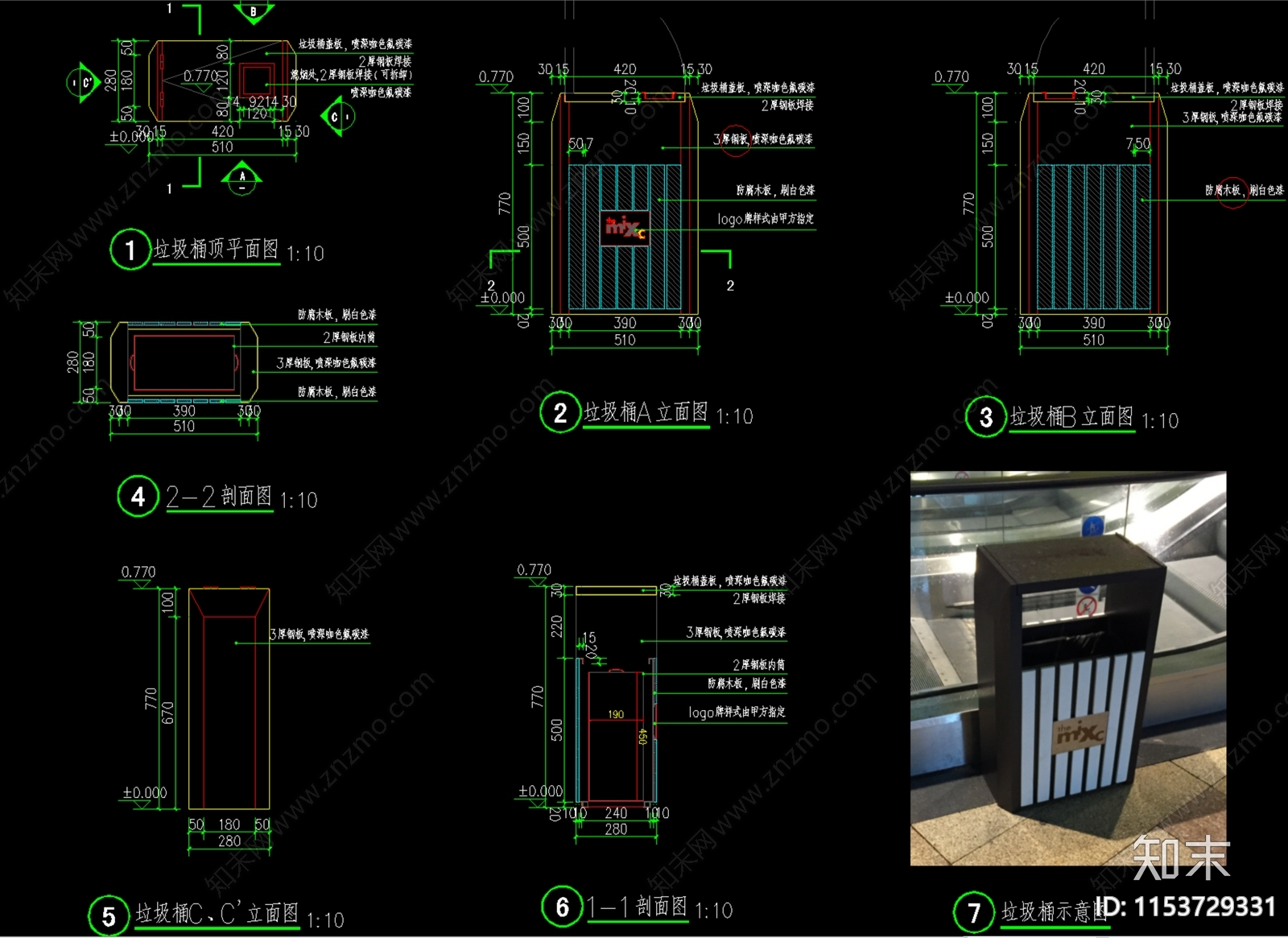Select the red 190 dimension in 1-1 section
The height and width of the screenshot is (938, 1288).
tap(616, 714)
